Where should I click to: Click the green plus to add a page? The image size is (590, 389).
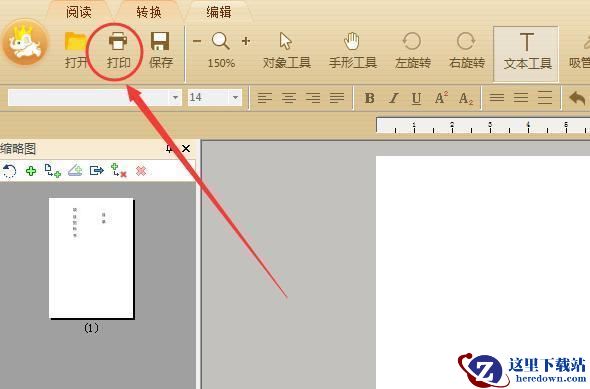(31, 171)
